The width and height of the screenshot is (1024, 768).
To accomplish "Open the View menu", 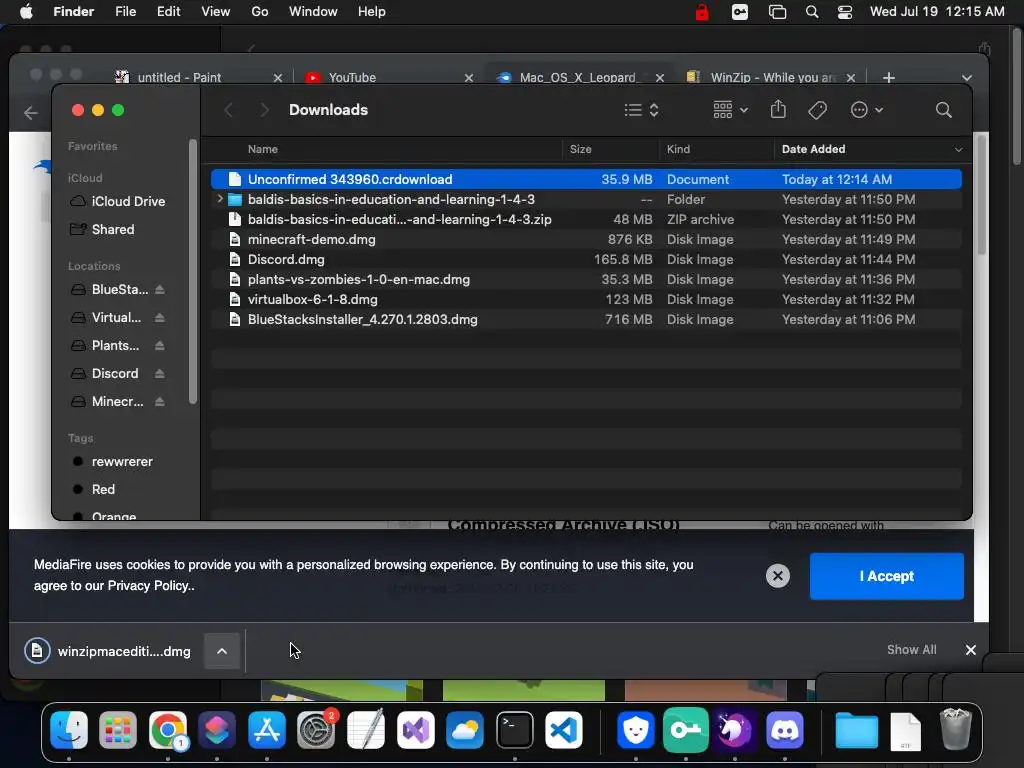I will (x=216, y=12).
